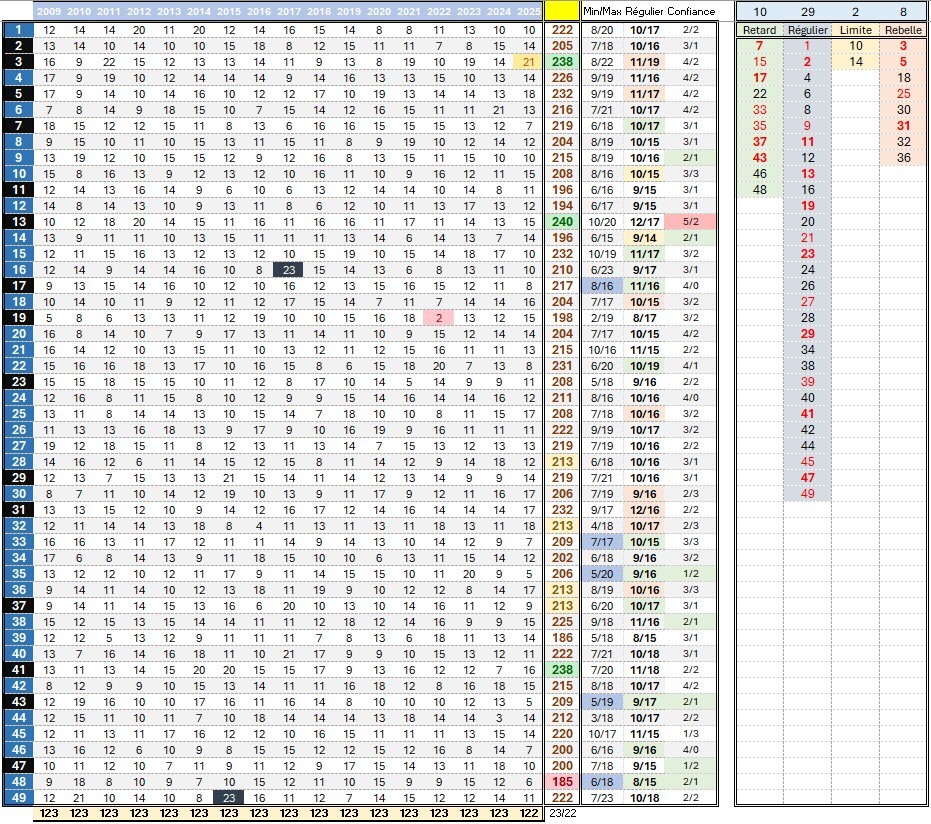Select the 2025 year column header
The width and height of the screenshot is (931, 824).
pyautogui.click(x=528, y=11)
